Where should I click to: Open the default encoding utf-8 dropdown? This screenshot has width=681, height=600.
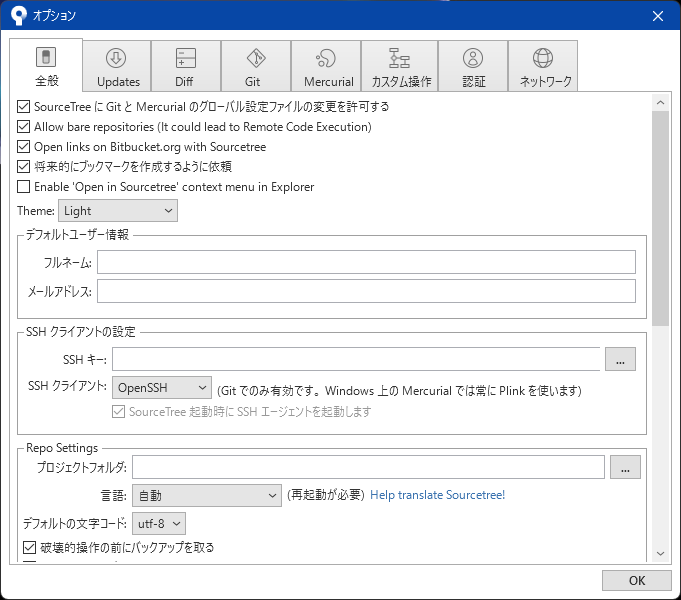coord(159,524)
